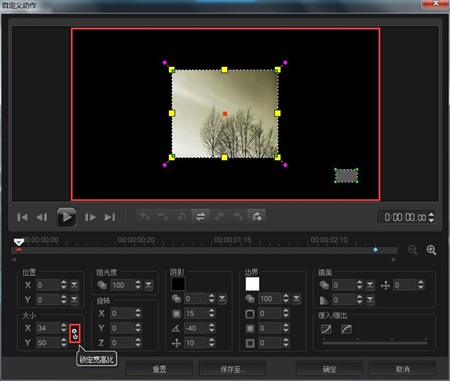450x381 pixels.
Task: Cancel with the 取消 button
Action: [x=403, y=369]
